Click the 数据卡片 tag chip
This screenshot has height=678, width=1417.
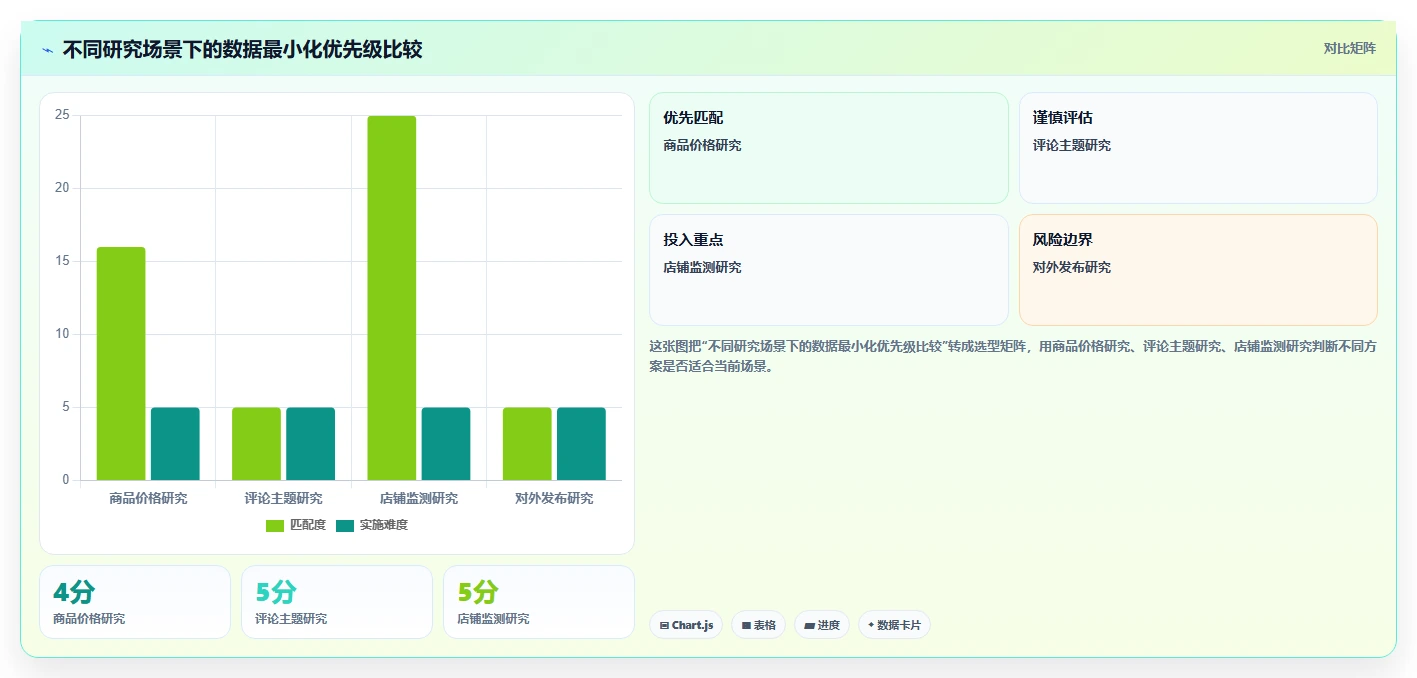(x=894, y=625)
